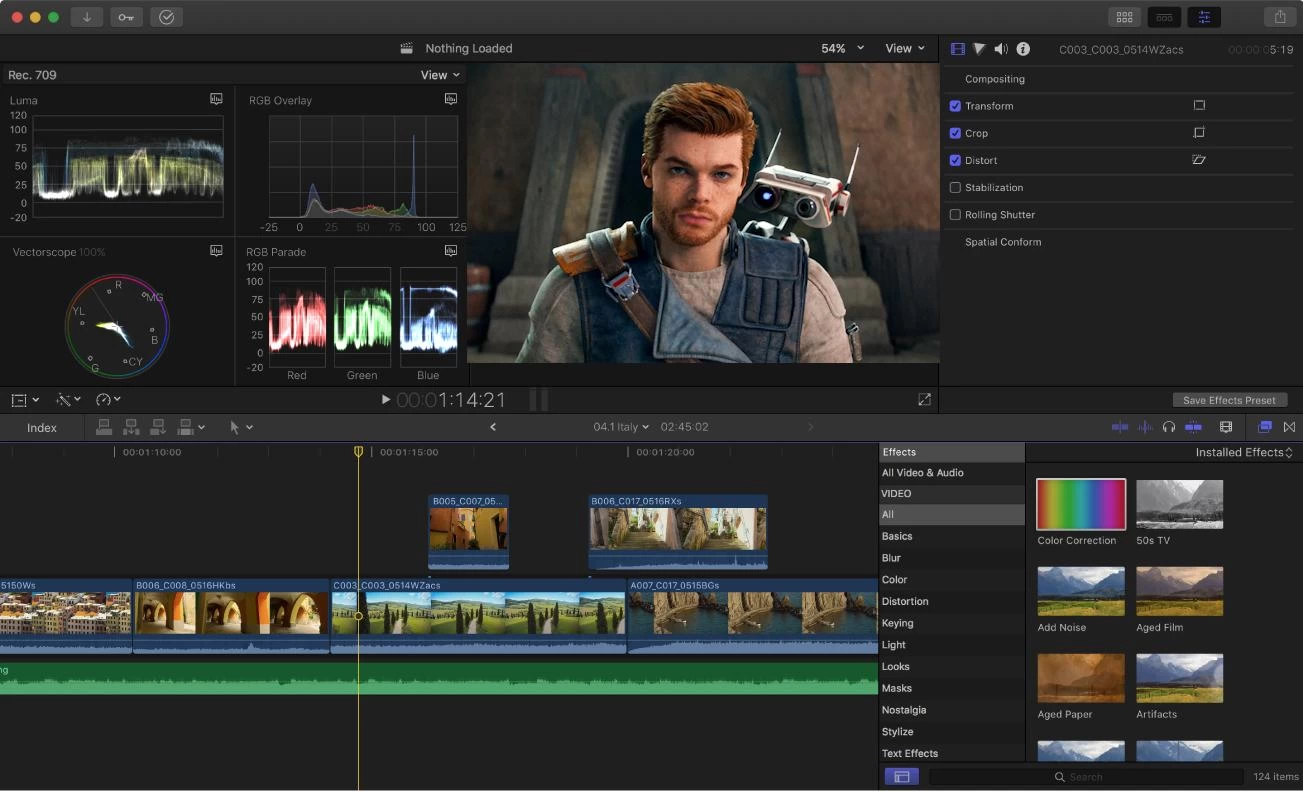
Task: Select the All Video & Audio category
Action: [951, 473]
